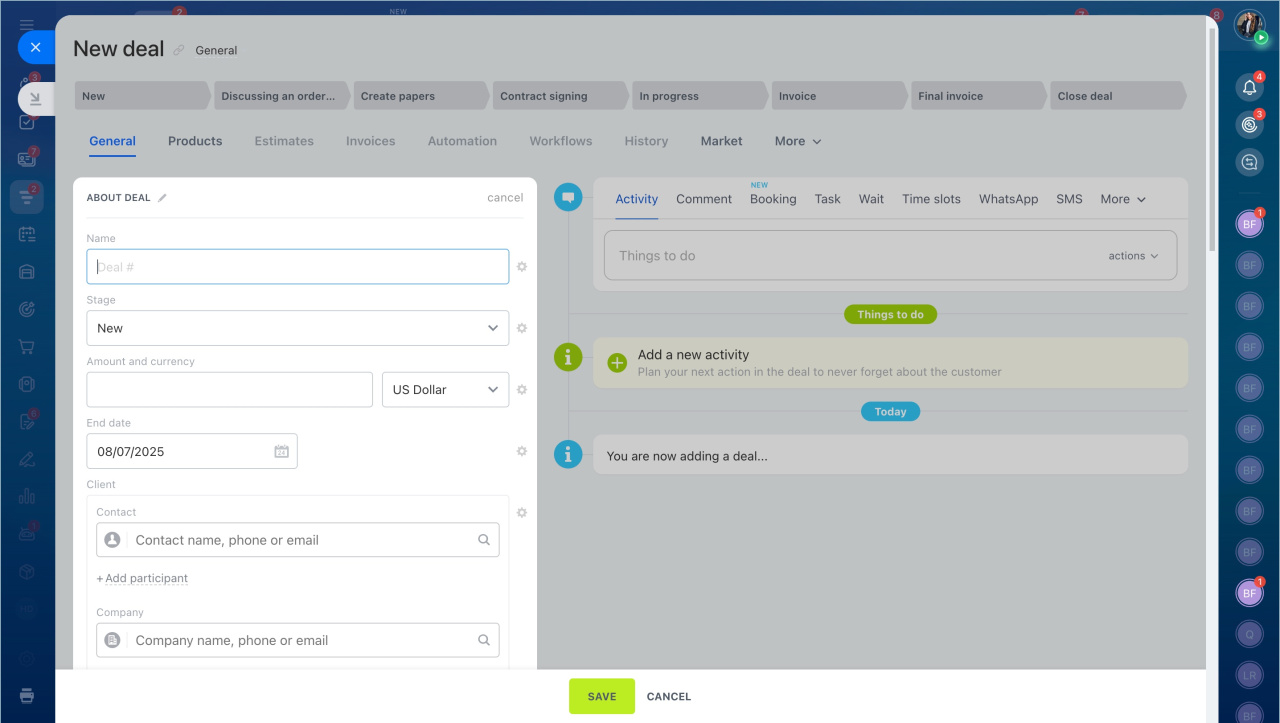Image resolution: width=1280 pixels, height=723 pixels.
Task: Copy deal link icon next to title
Action: 179,50
